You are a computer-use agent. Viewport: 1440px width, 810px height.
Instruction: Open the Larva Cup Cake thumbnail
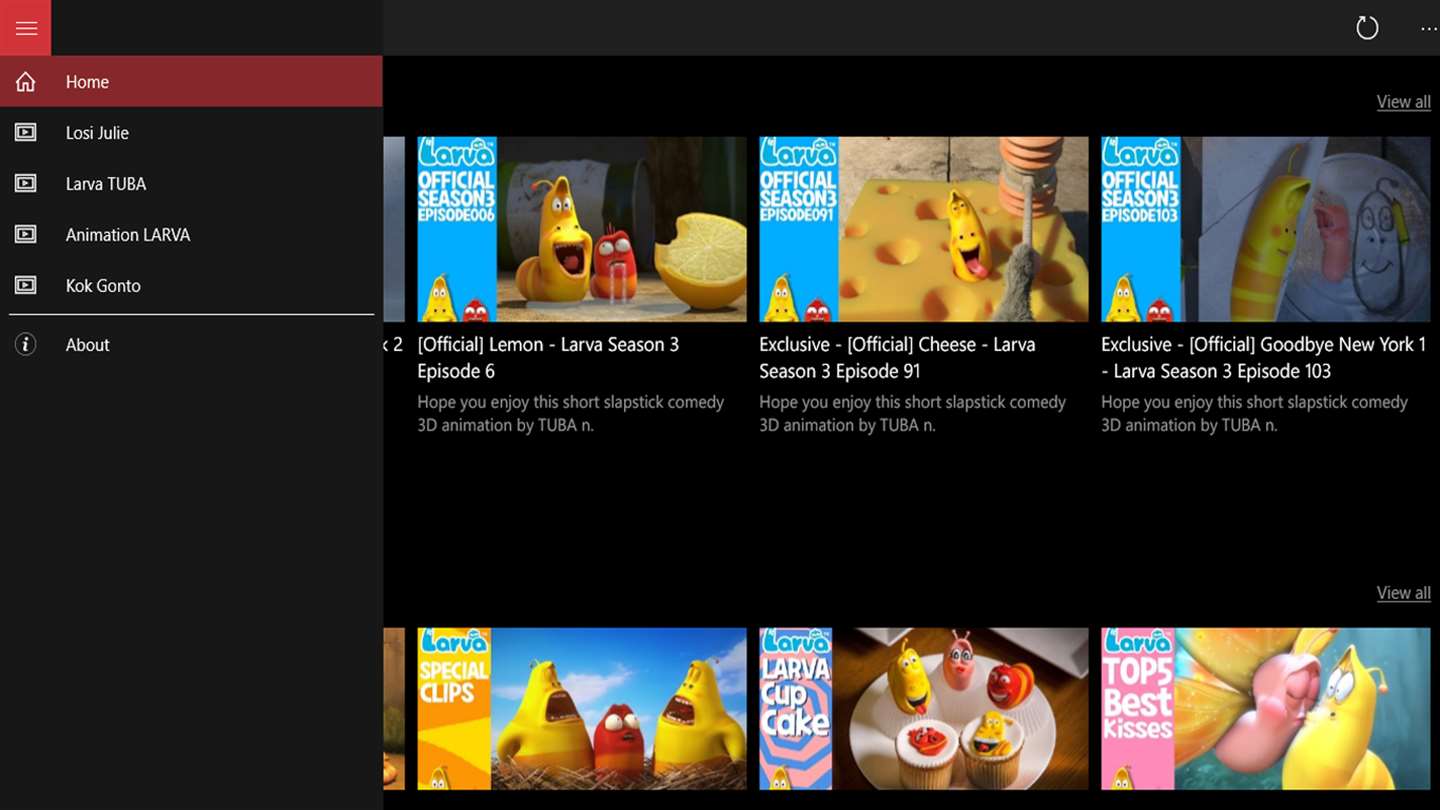924,709
